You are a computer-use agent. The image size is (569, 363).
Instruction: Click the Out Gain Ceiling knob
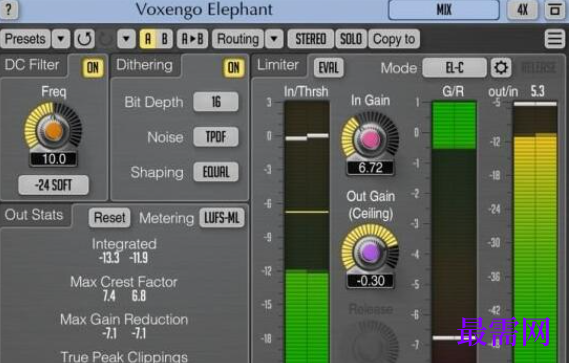[370, 252]
